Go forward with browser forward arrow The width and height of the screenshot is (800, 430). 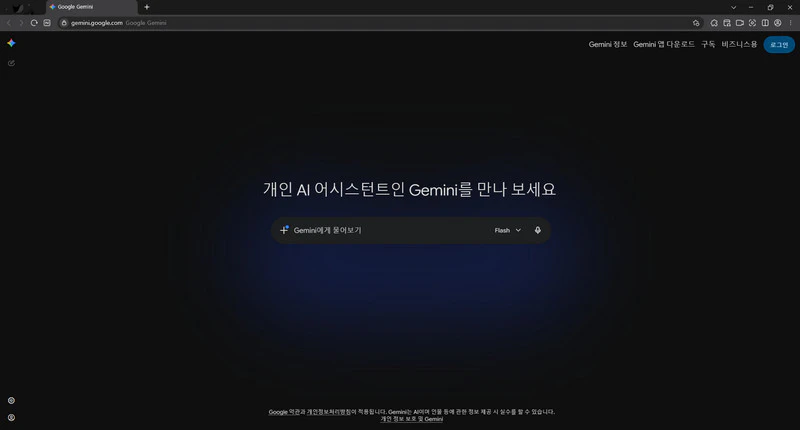tap(21, 23)
